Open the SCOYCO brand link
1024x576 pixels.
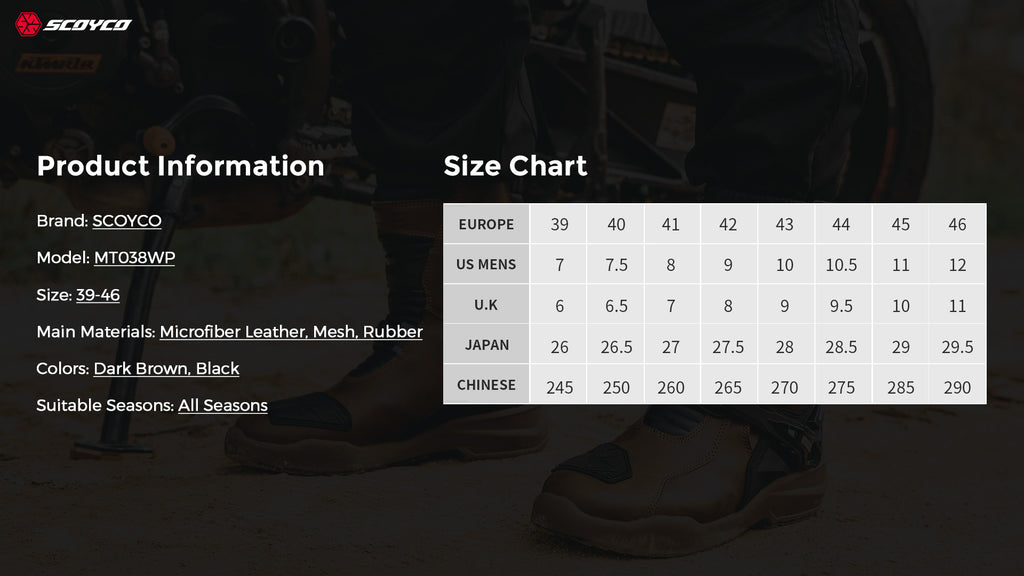pyautogui.click(x=127, y=221)
